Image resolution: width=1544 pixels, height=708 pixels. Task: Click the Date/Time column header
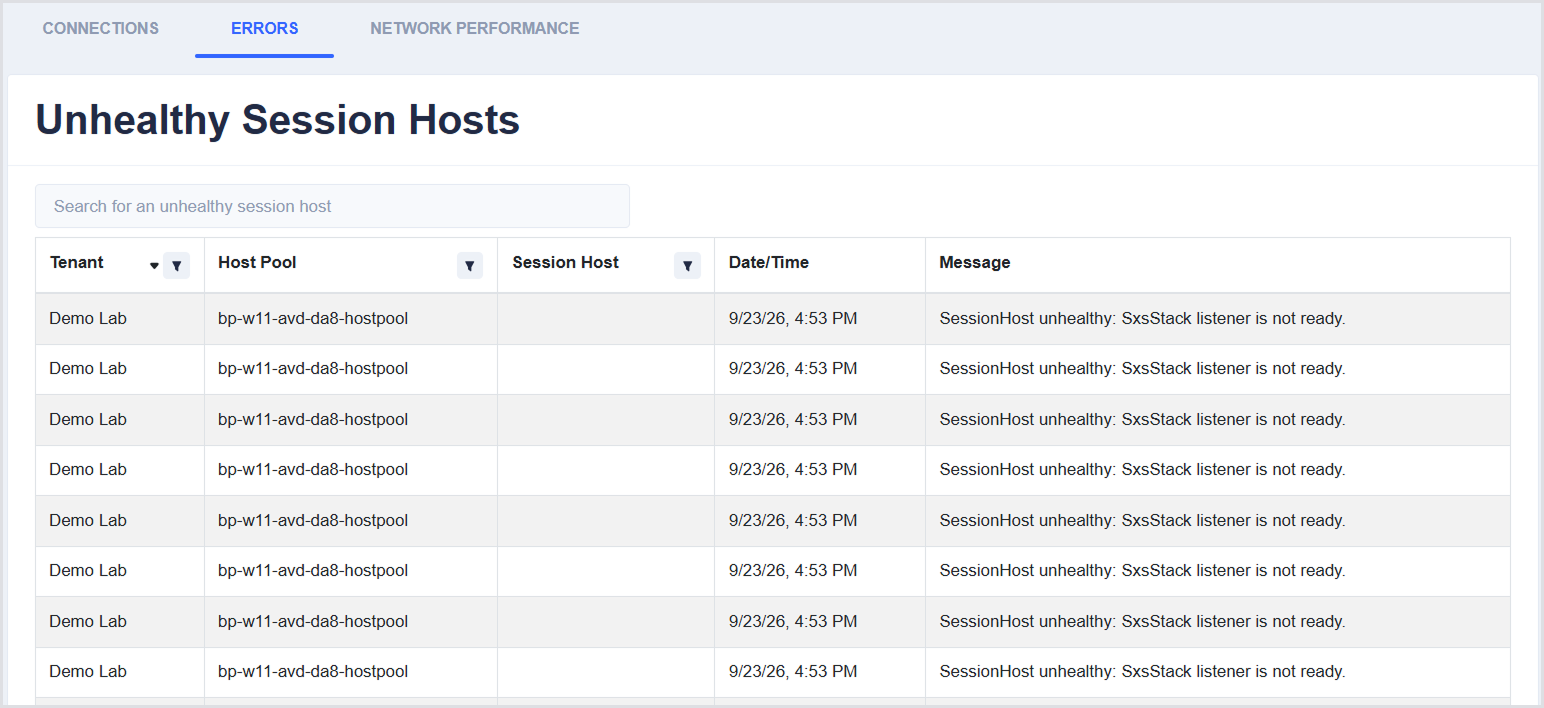point(769,262)
